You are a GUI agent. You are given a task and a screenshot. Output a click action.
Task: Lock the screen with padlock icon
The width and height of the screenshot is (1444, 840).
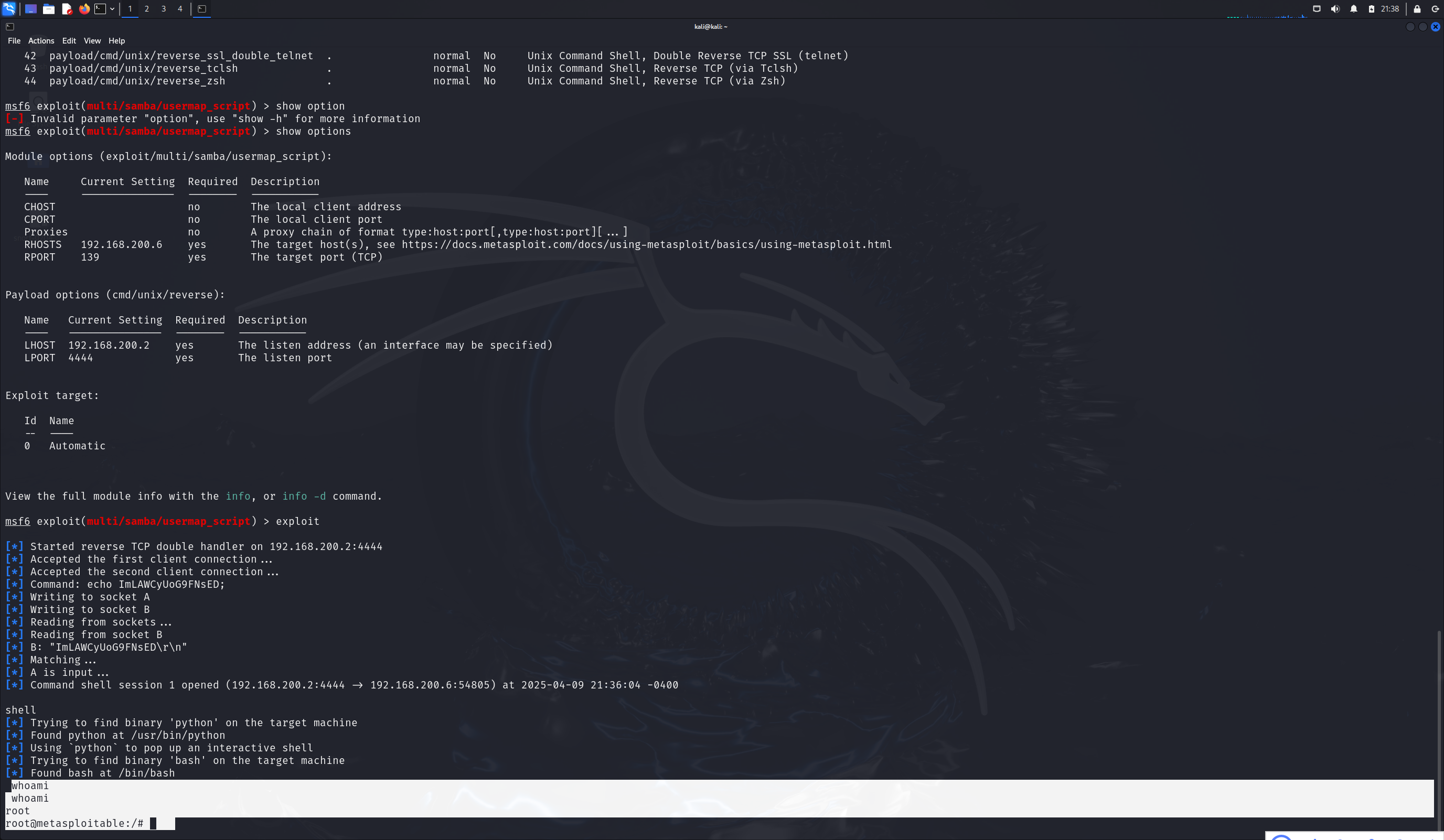(1417, 8)
